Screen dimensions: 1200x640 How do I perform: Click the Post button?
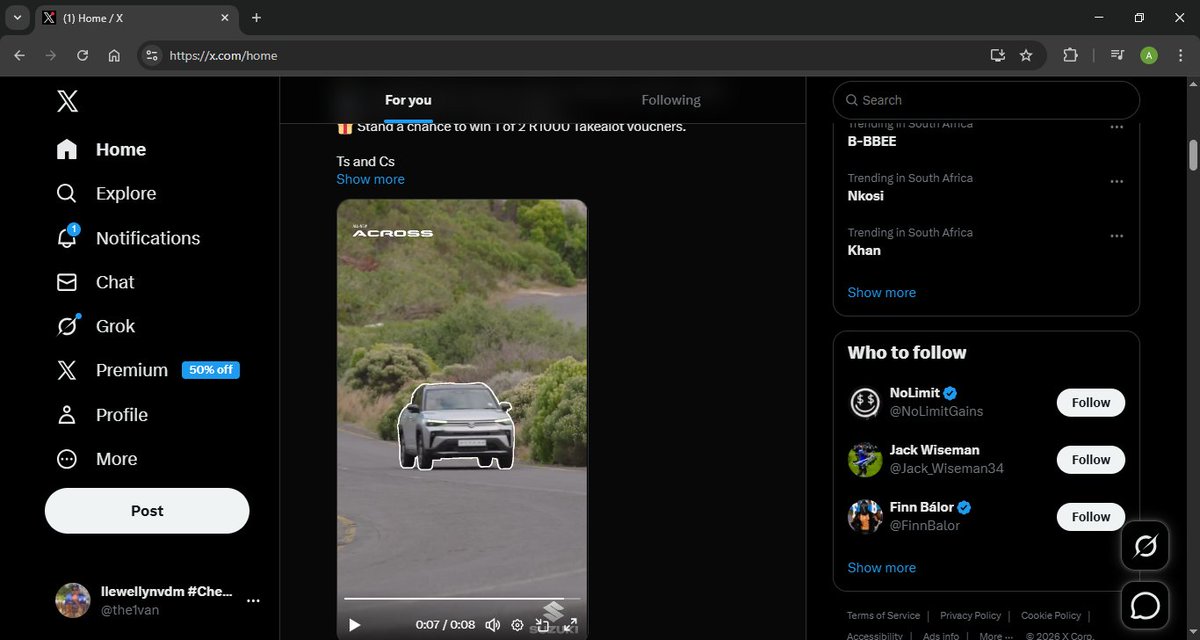click(x=147, y=511)
